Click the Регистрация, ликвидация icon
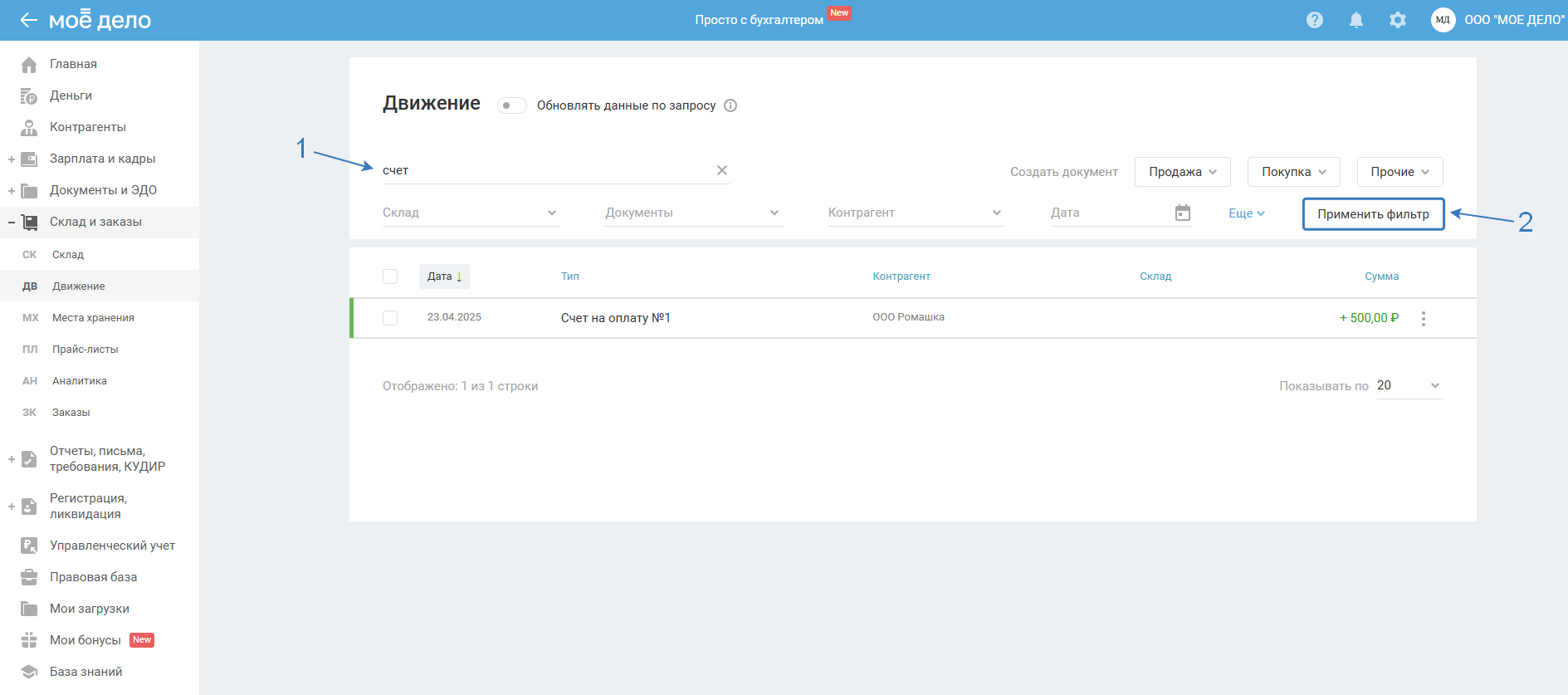The height and width of the screenshot is (695, 1568). click(29, 507)
